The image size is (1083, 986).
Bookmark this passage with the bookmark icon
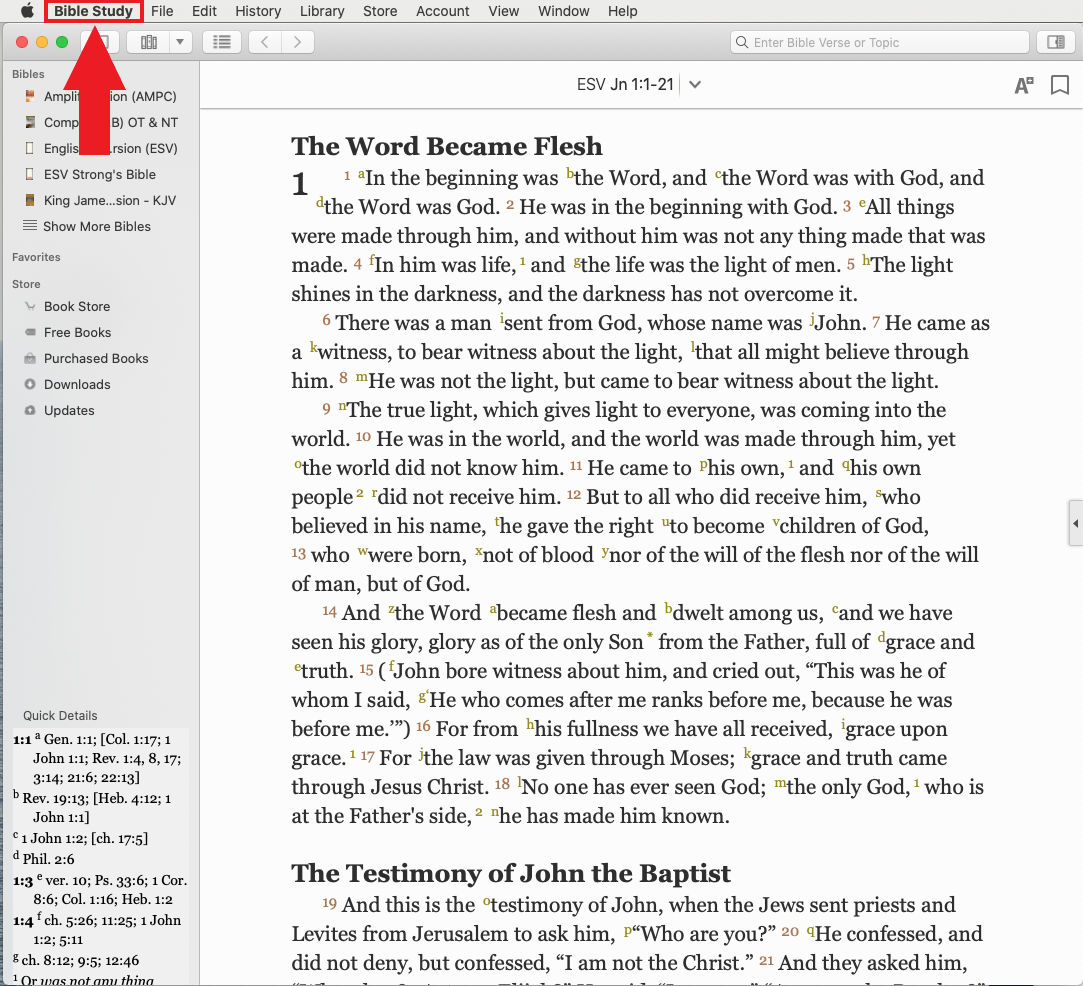(1060, 85)
